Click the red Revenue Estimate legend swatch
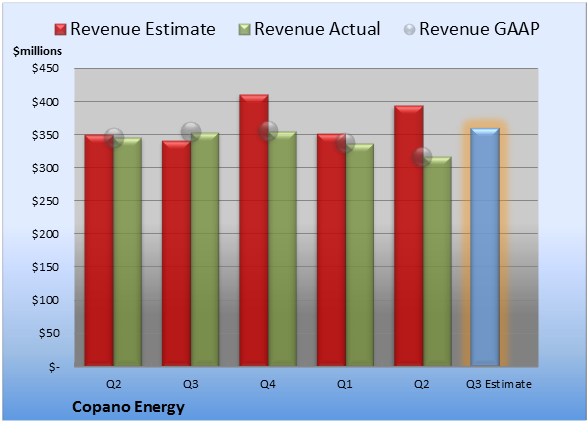This screenshot has height=422, width=588. click(60, 30)
